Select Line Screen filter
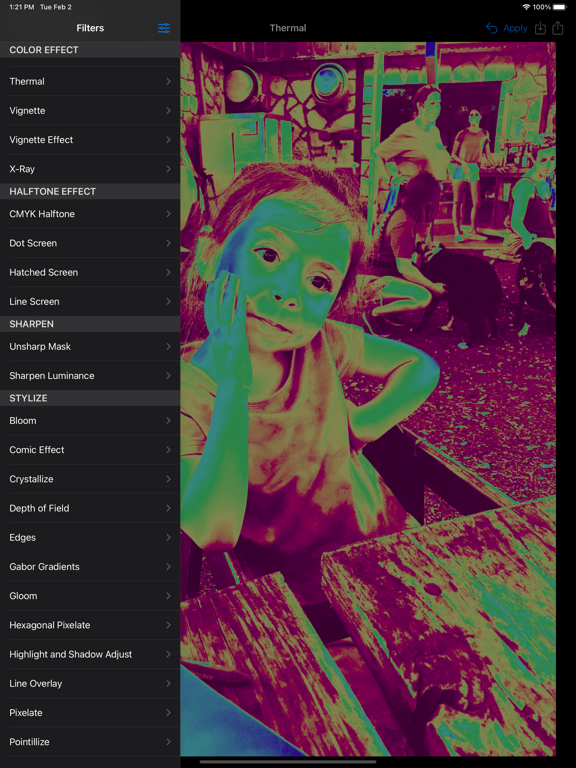 (x=90, y=302)
